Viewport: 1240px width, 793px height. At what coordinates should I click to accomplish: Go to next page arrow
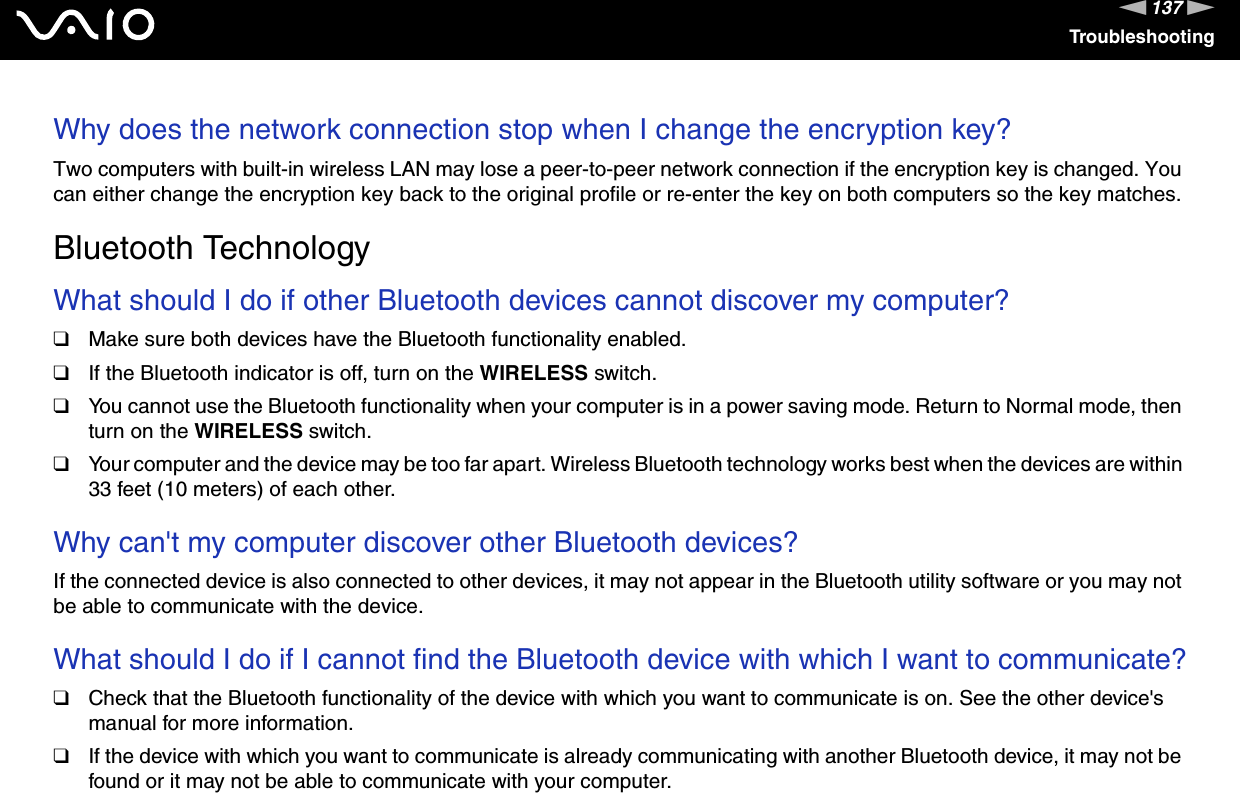(x=1201, y=8)
